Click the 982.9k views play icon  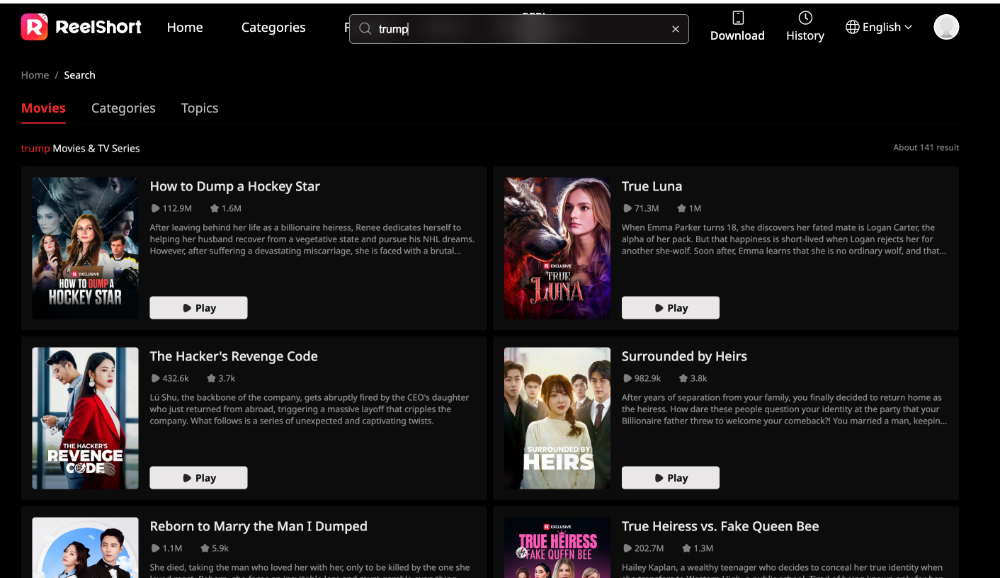pos(627,378)
